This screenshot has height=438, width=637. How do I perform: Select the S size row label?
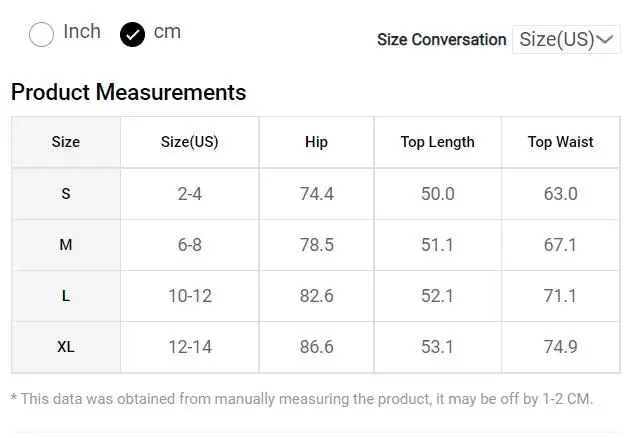[x=66, y=194]
